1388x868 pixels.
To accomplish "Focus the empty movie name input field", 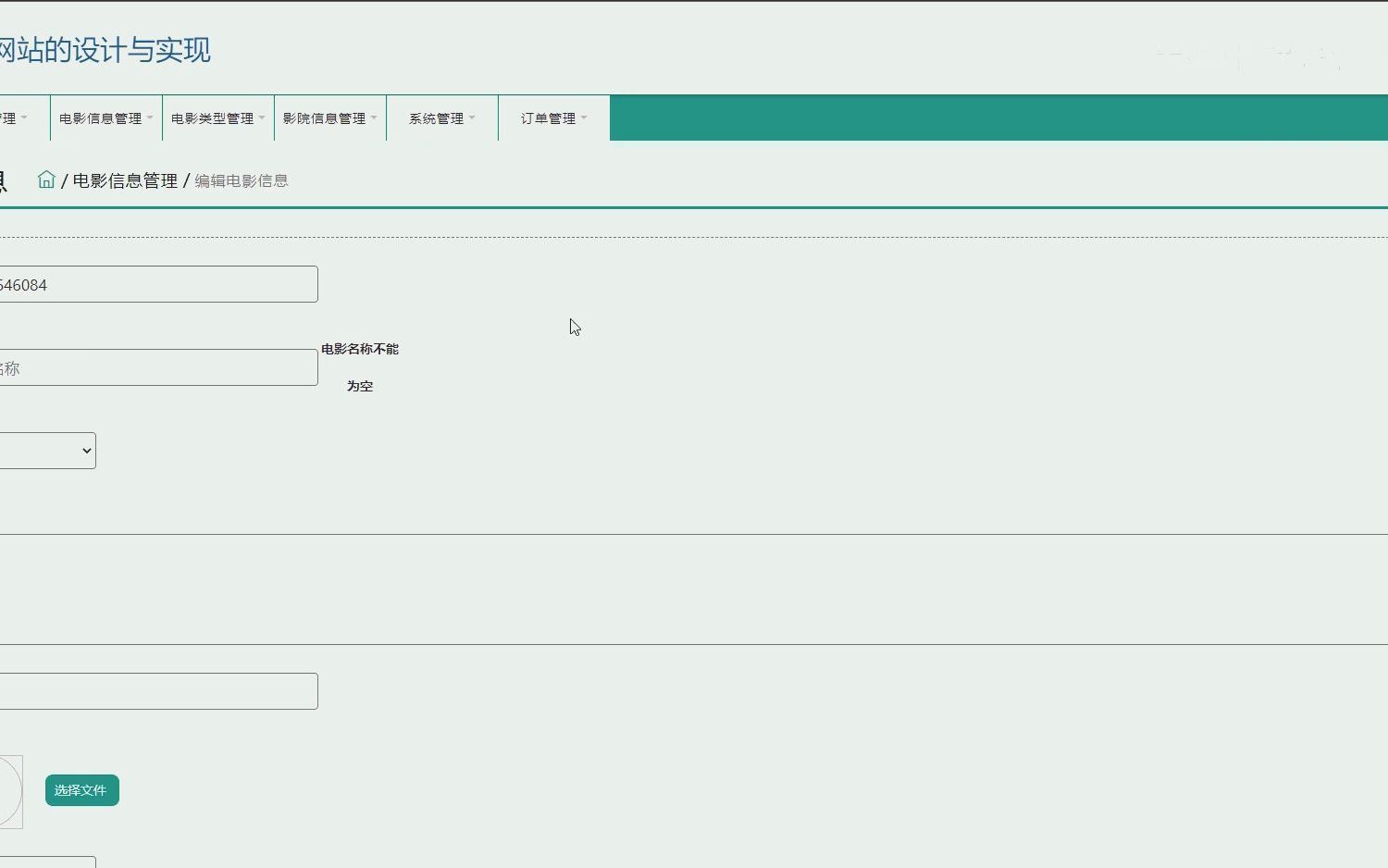I will pyautogui.click(x=158, y=367).
